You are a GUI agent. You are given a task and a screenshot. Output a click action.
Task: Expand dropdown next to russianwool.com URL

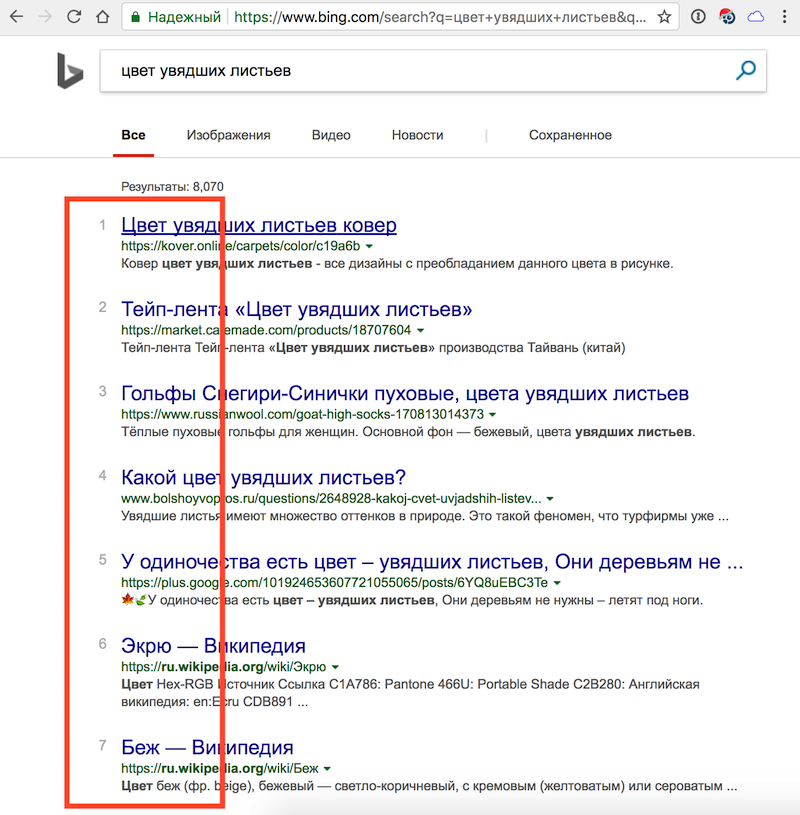pyautogui.click(x=493, y=415)
